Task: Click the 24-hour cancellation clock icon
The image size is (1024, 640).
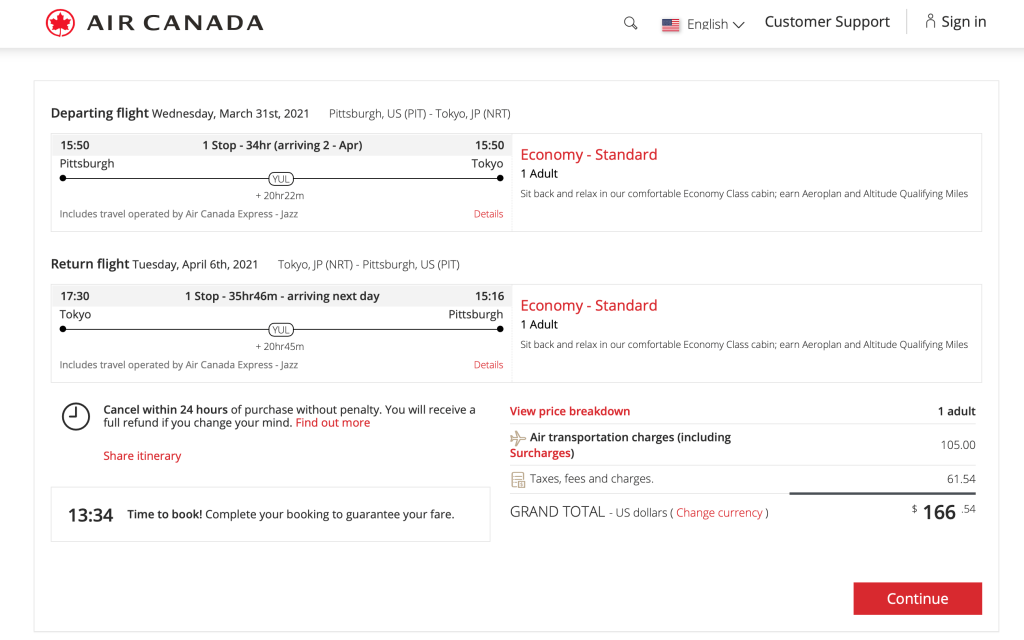Action: click(x=76, y=416)
